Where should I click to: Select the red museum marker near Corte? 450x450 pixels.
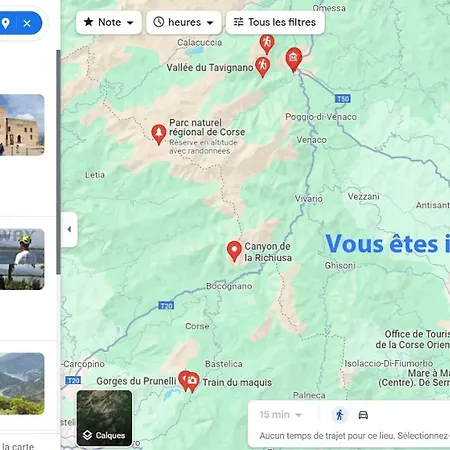click(x=294, y=59)
